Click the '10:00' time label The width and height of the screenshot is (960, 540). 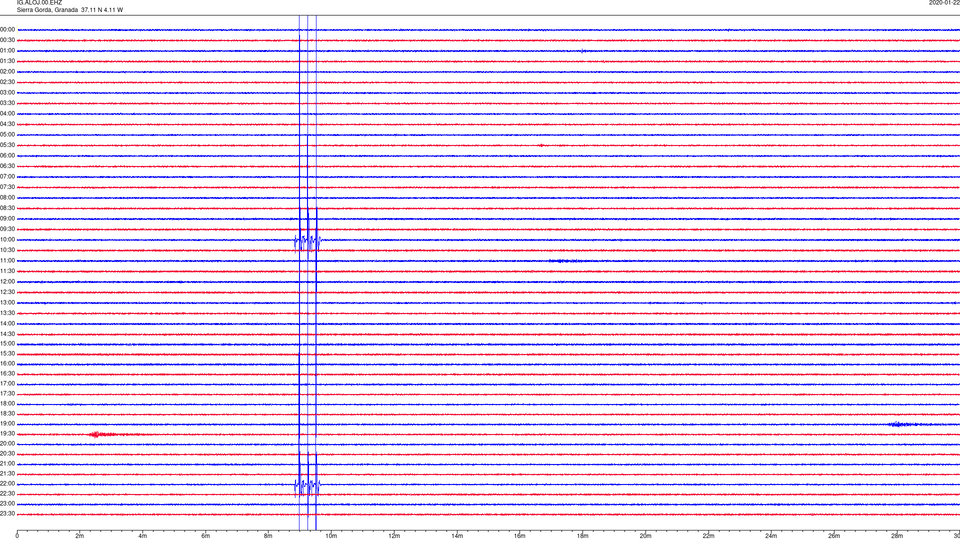point(8,240)
